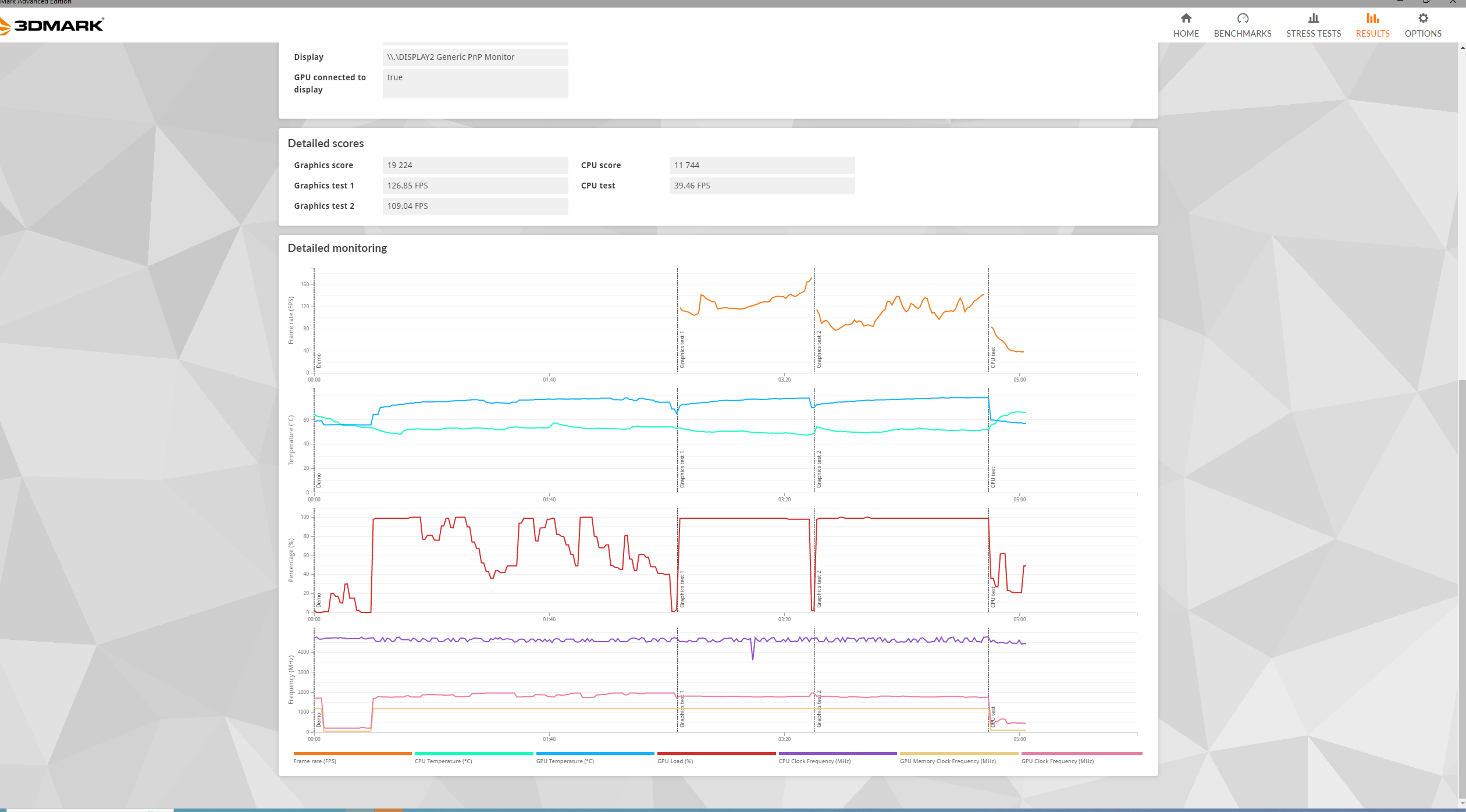Click the Home house icon
The height and width of the screenshot is (812, 1466).
click(x=1186, y=18)
